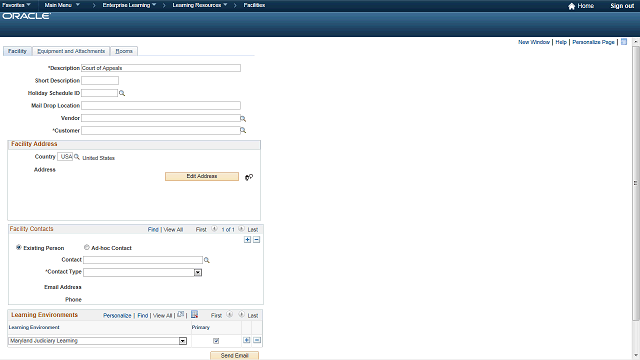Show previous row in Facility Contacts
The width and height of the screenshot is (640, 360).
point(214,229)
